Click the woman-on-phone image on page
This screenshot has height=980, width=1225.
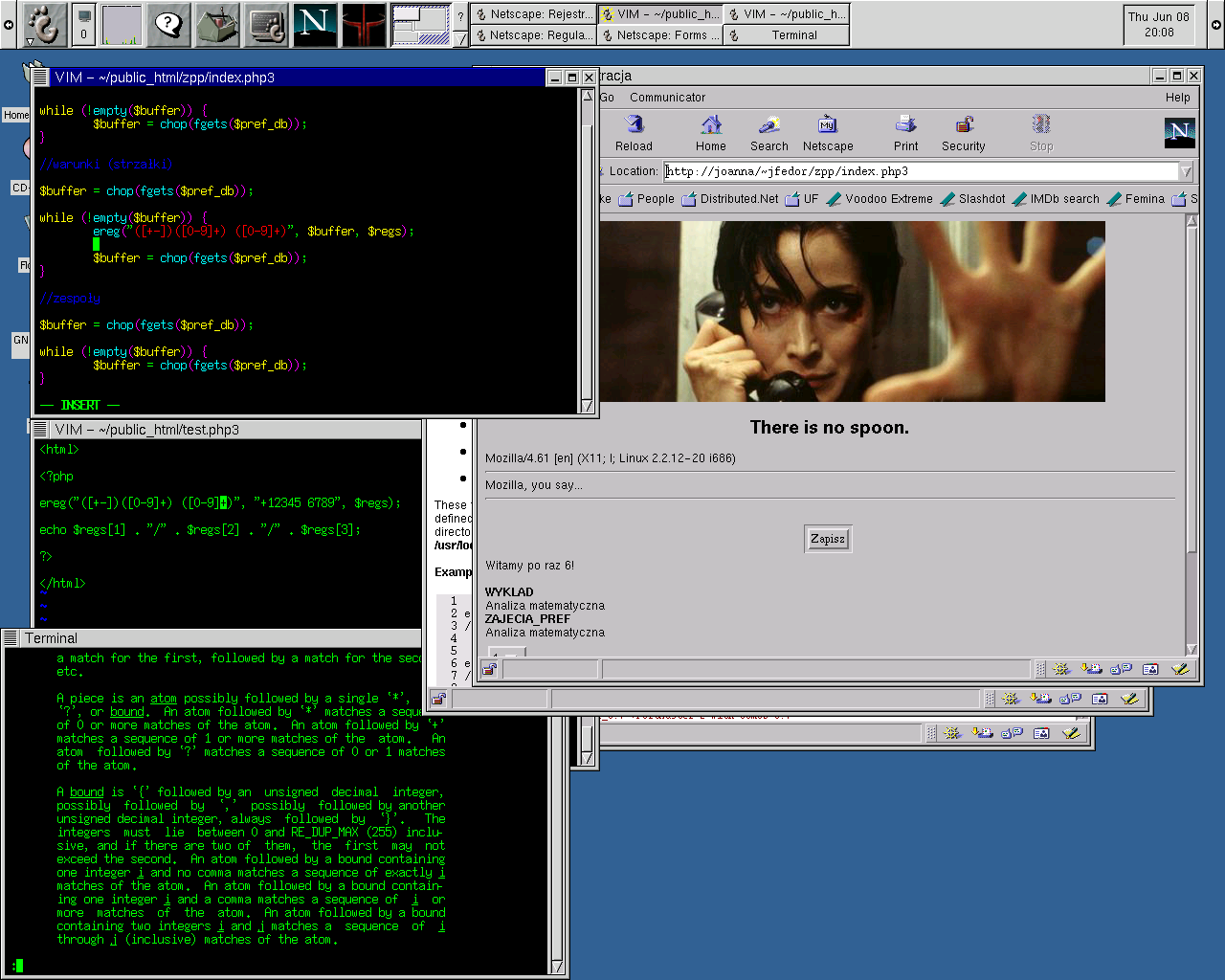(852, 312)
